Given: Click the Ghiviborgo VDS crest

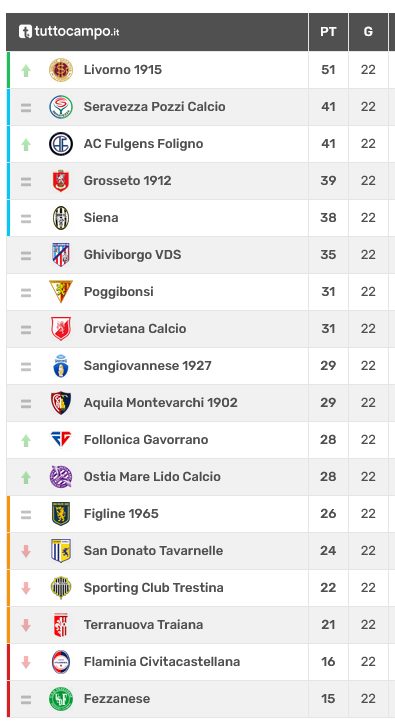Looking at the screenshot, I should 61,255.
